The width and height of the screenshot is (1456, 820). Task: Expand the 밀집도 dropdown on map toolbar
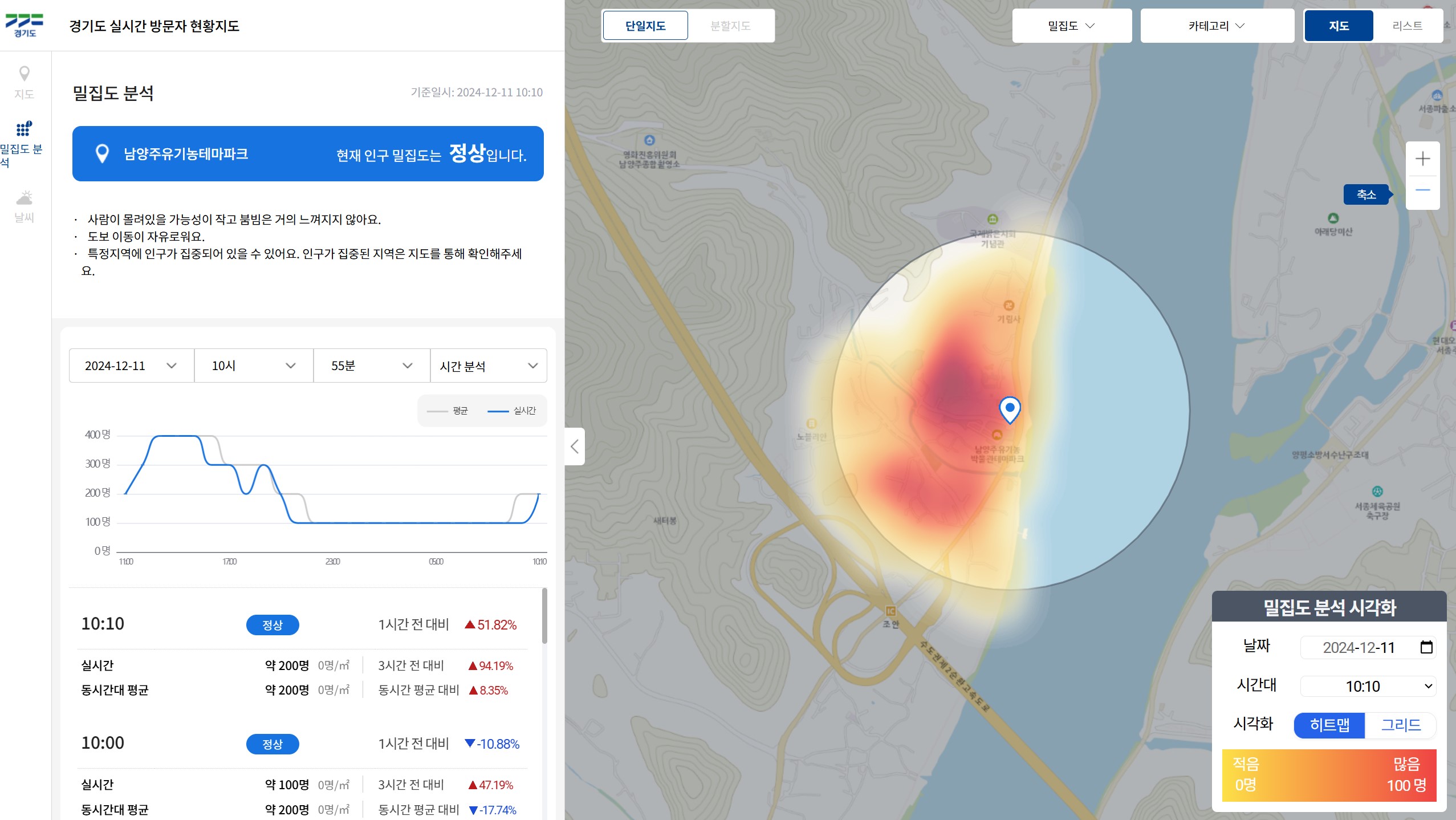pyautogui.click(x=1072, y=26)
